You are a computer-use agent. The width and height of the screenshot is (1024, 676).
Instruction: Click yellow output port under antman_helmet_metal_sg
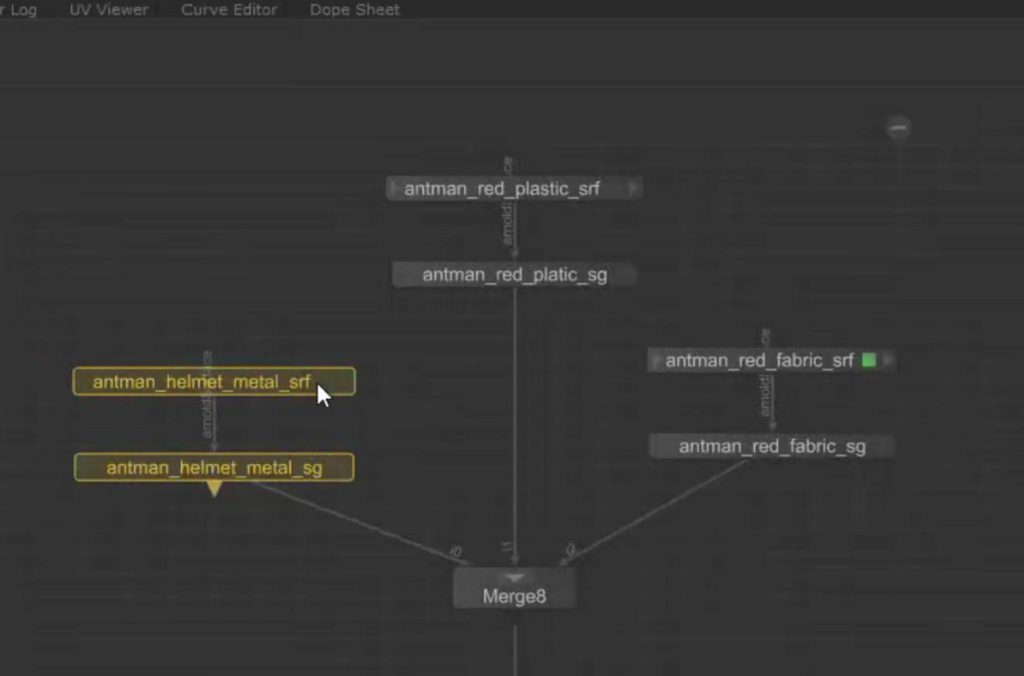pos(214,488)
